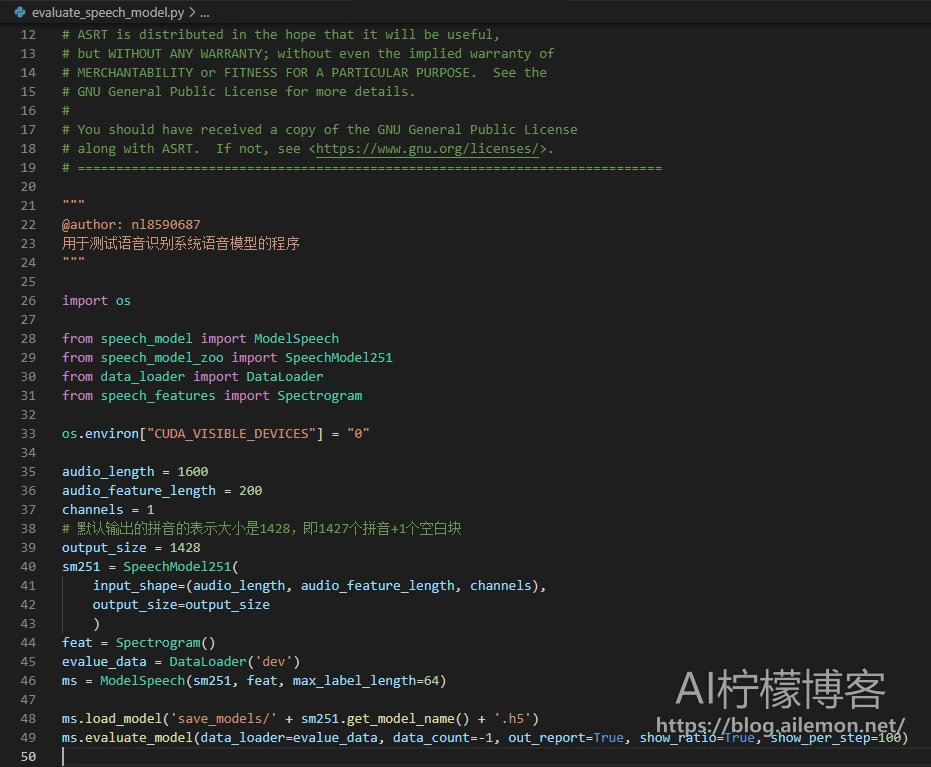
Task: Click the value 1600 for audio_length
Action: tap(193, 471)
